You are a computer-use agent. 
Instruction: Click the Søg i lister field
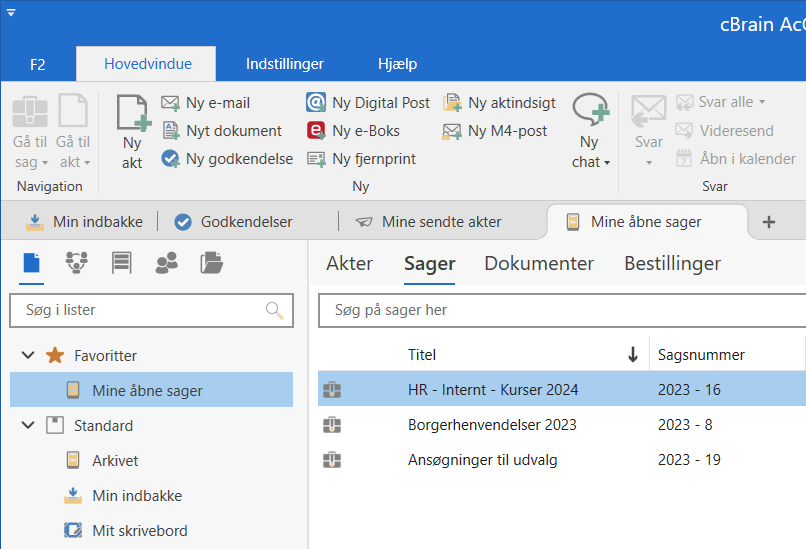point(140,311)
